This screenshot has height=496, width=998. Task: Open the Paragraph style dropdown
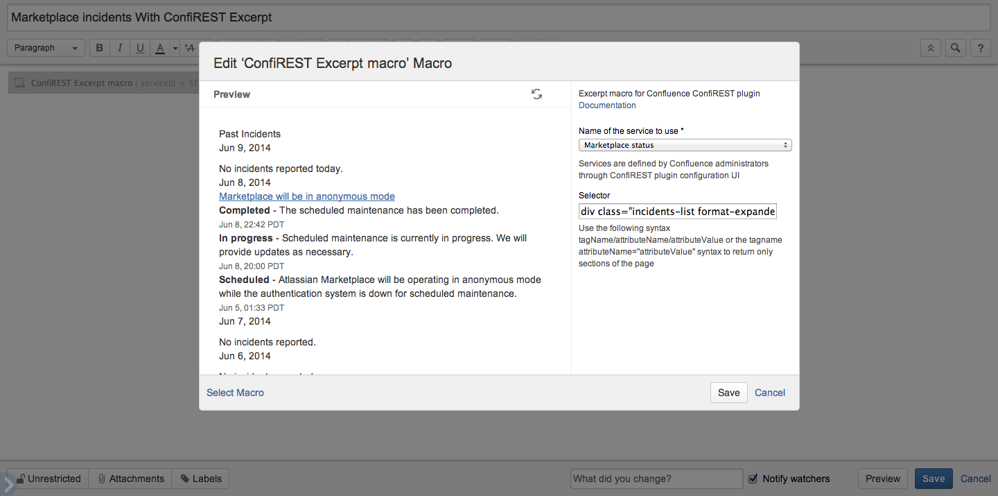[x=46, y=48]
